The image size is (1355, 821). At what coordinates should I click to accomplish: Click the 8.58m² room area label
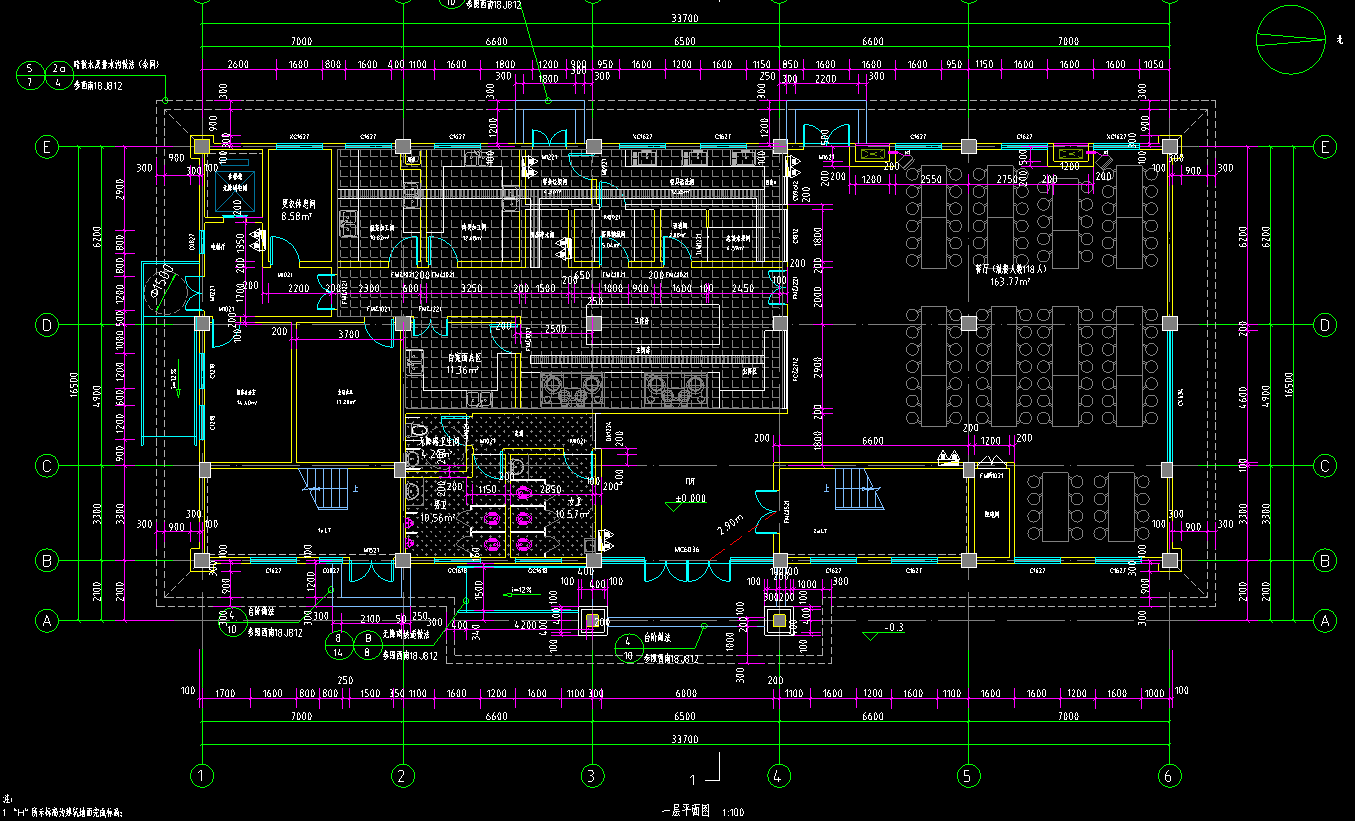(x=298, y=215)
